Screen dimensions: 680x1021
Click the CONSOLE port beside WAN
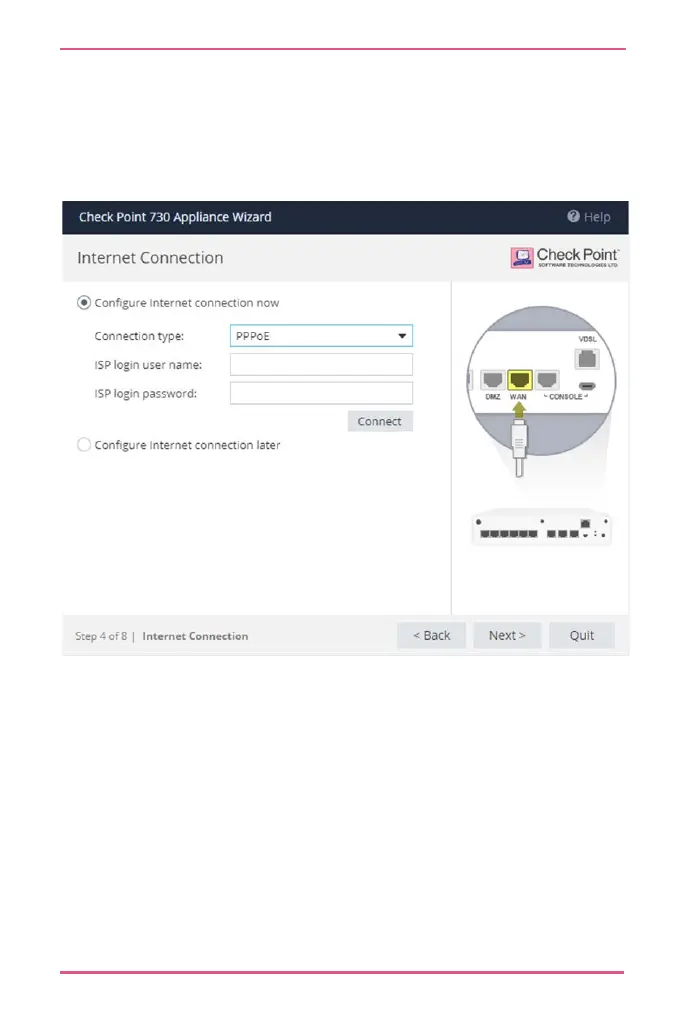(x=547, y=379)
